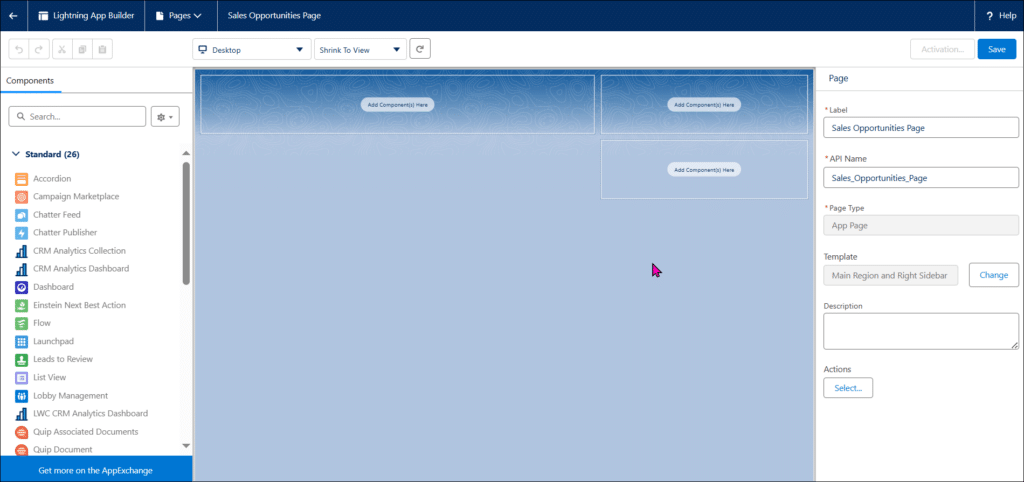Image resolution: width=1024 pixels, height=482 pixels.
Task: Select the Campaign Marketplace component icon
Action: 22,197
